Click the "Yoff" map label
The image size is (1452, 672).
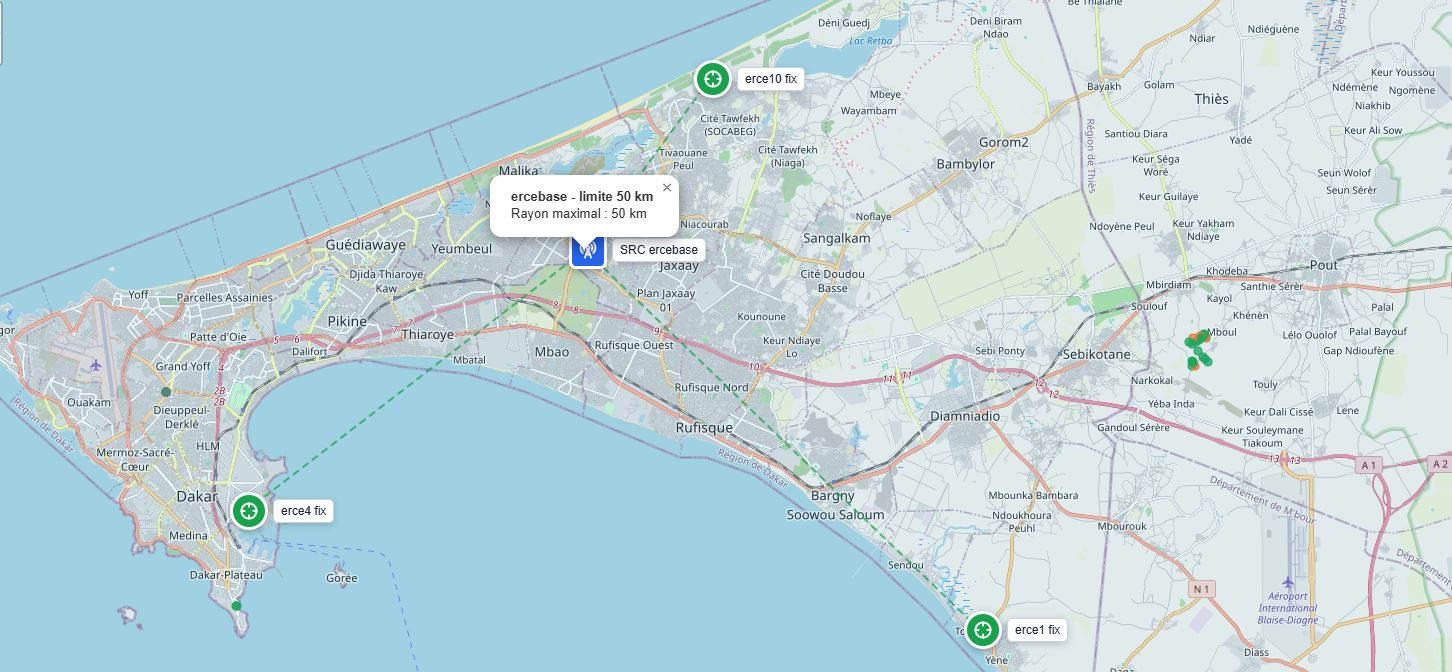(138, 295)
